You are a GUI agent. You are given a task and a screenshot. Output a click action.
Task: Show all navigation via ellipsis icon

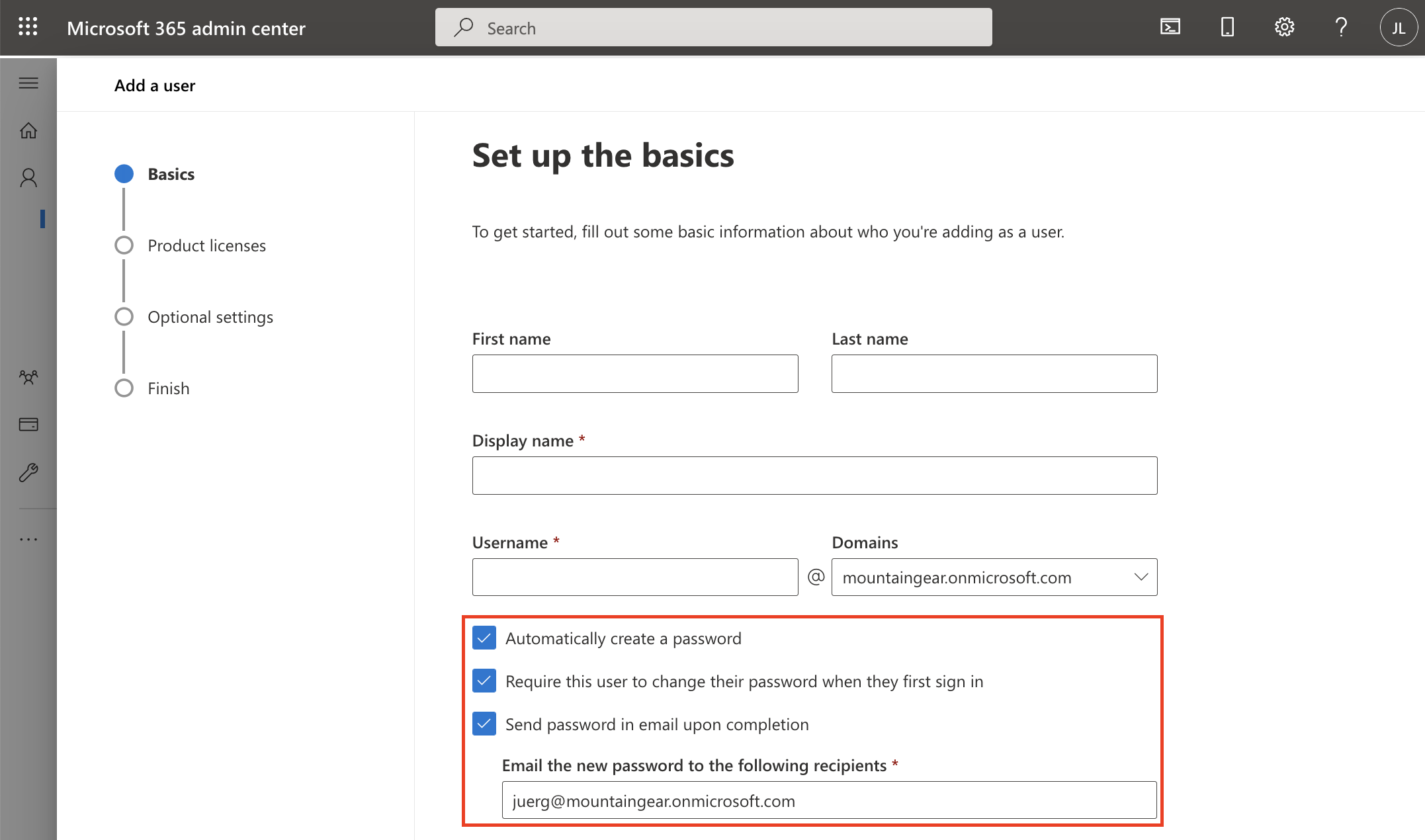coord(28,540)
